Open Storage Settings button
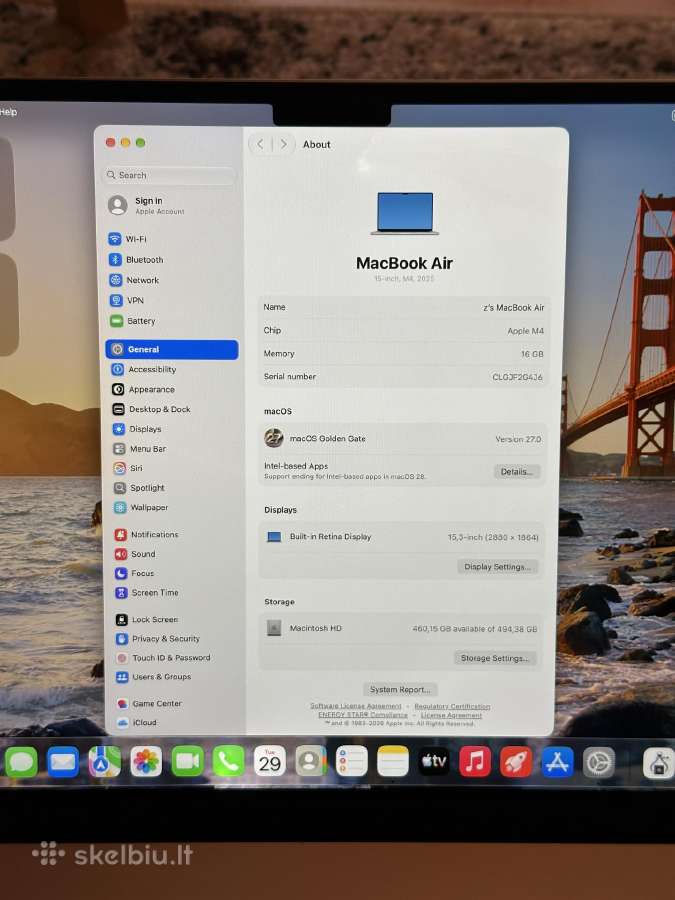 click(x=495, y=658)
